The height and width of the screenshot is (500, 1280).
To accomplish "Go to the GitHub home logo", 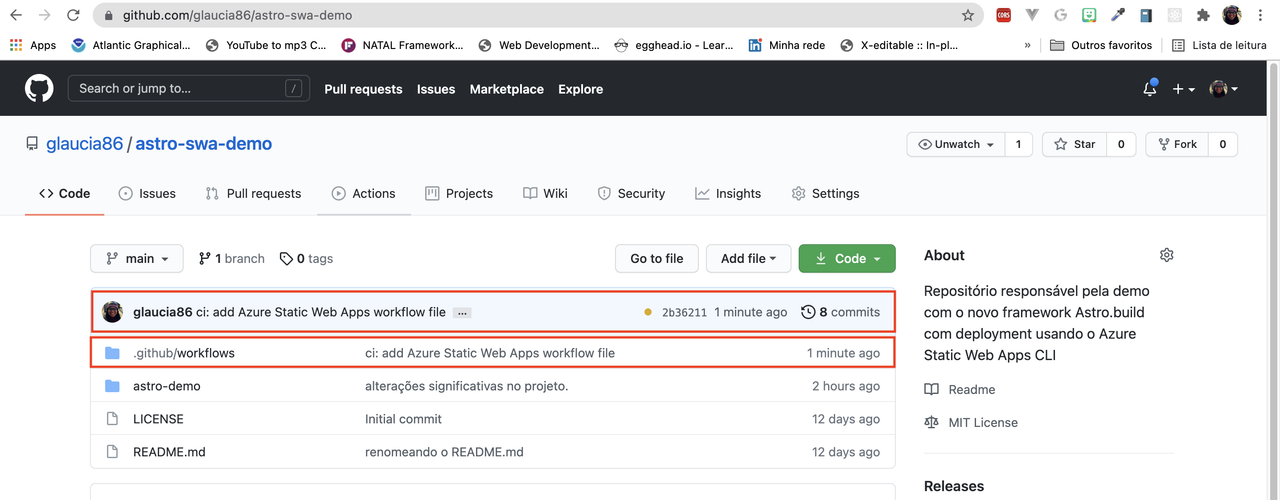I will [x=39, y=88].
